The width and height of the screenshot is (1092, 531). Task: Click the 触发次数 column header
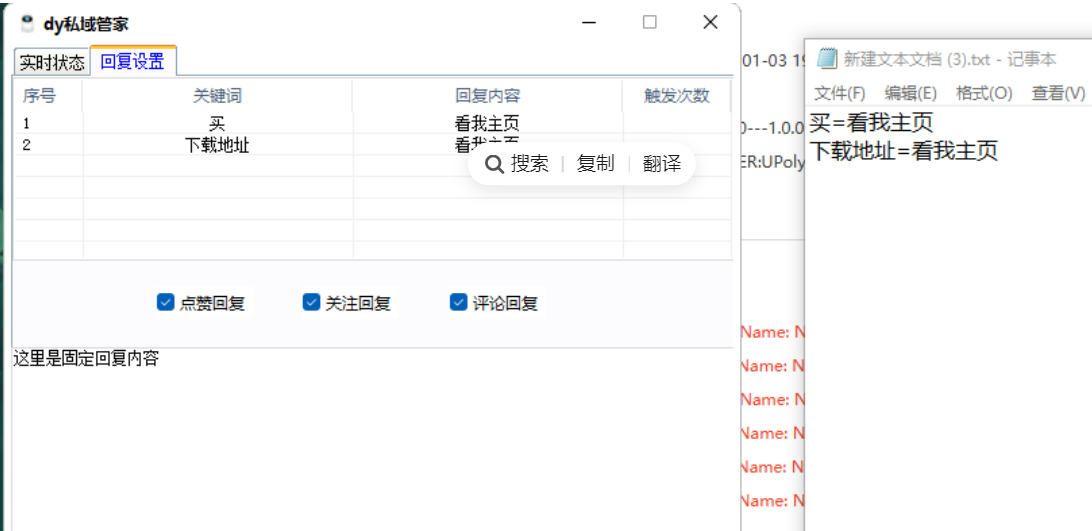[676, 96]
